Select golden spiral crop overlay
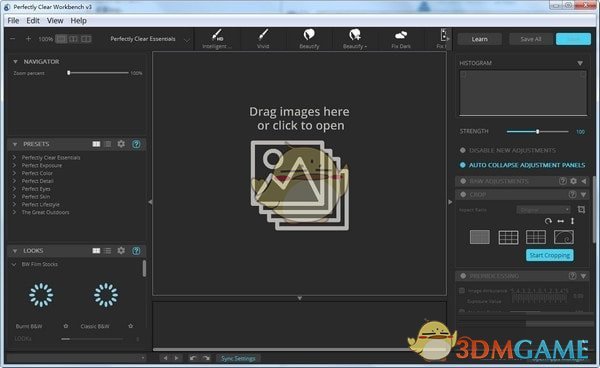The height and width of the screenshot is (368, 600). point(564,237)
